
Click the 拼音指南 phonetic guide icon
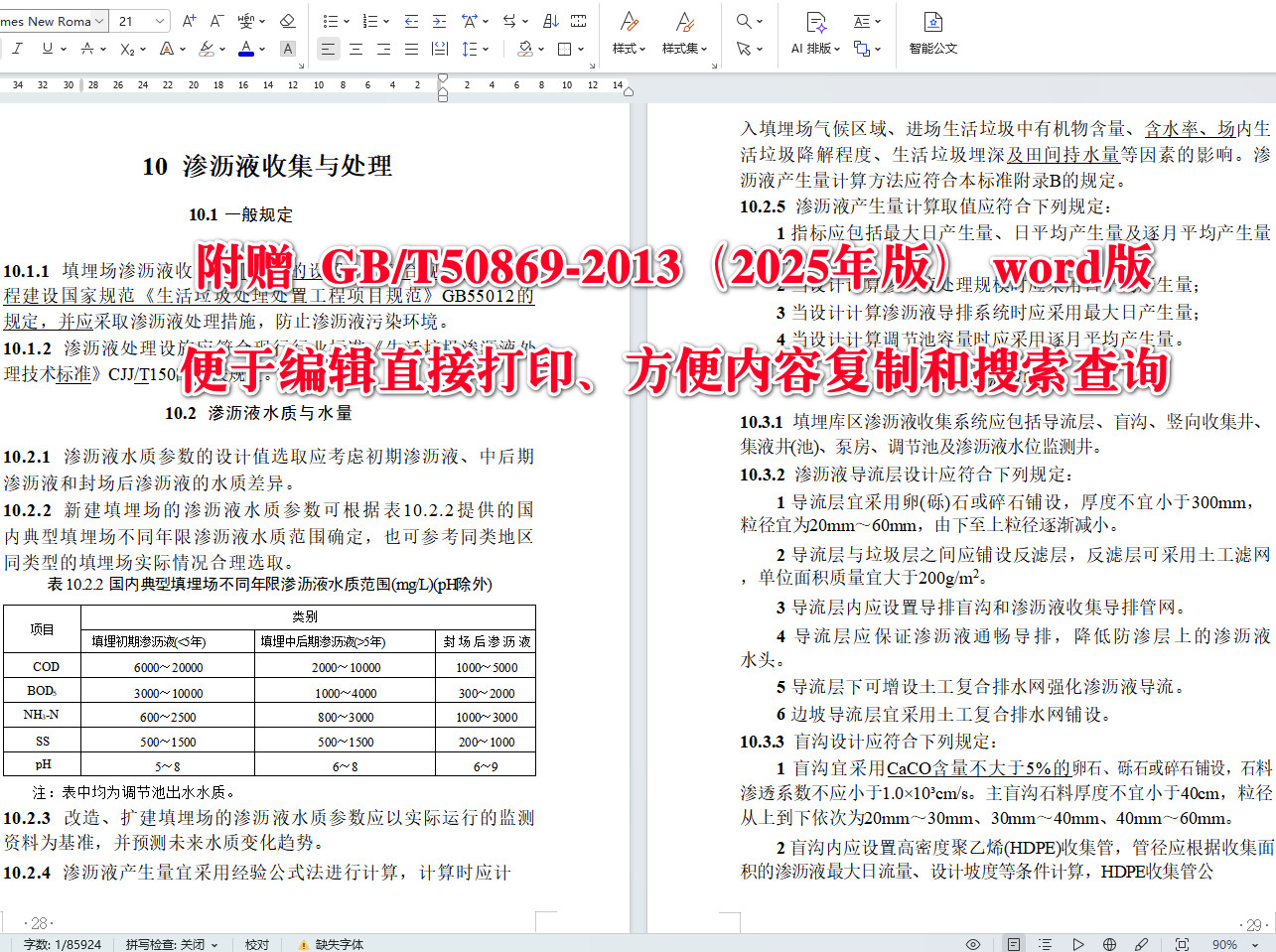tap(244, 21)
